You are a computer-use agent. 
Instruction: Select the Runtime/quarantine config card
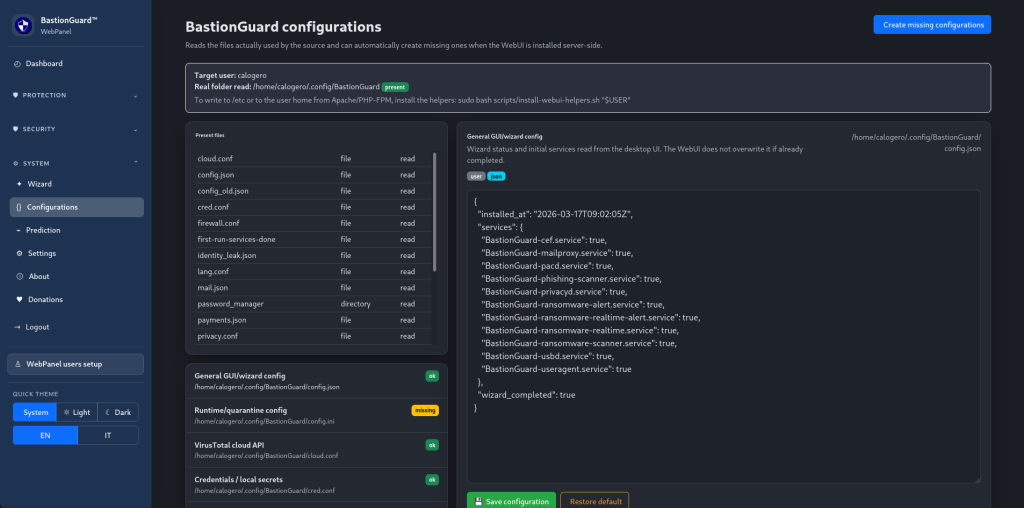coord(317,415)
